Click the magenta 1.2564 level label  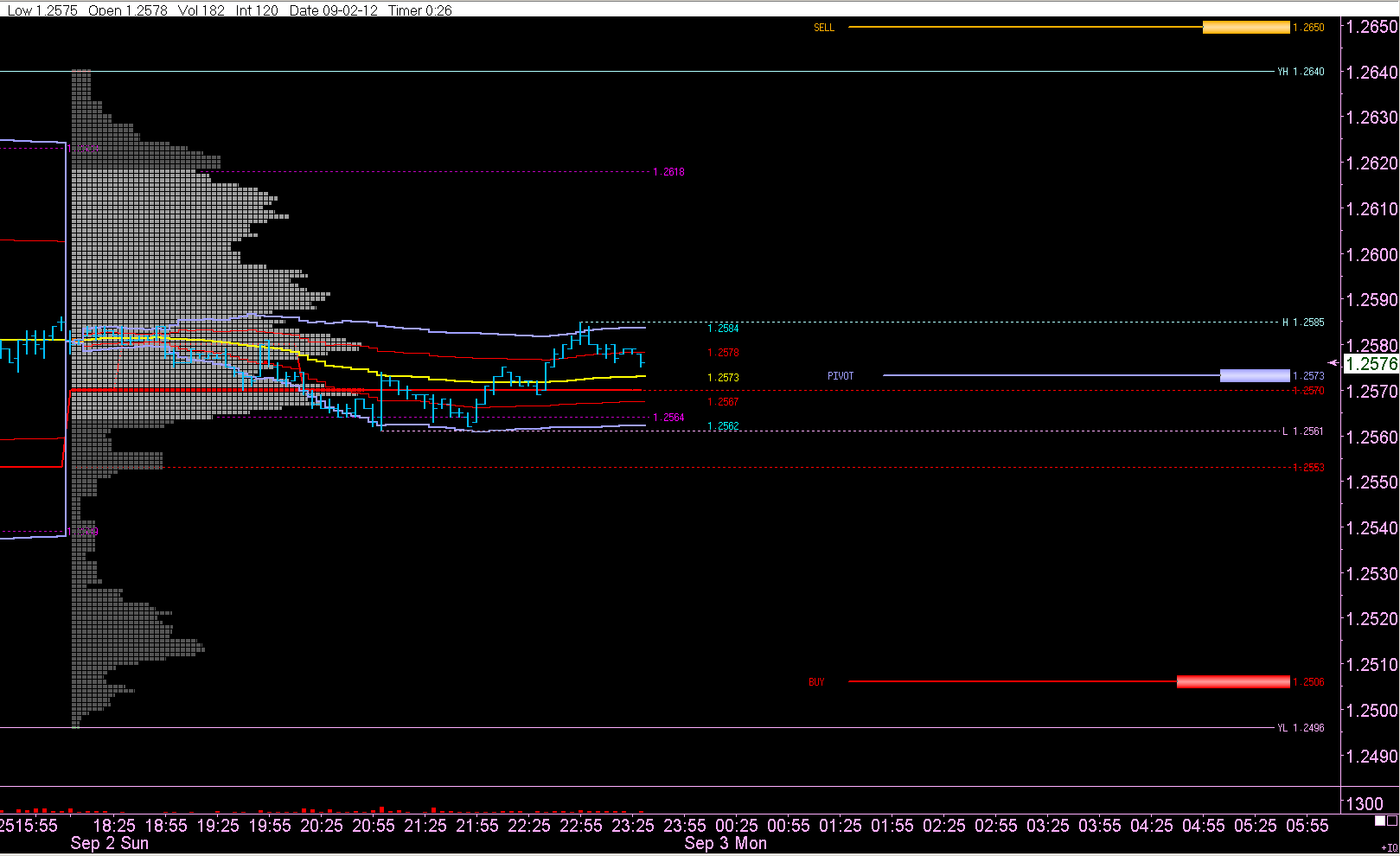(669, 418)
